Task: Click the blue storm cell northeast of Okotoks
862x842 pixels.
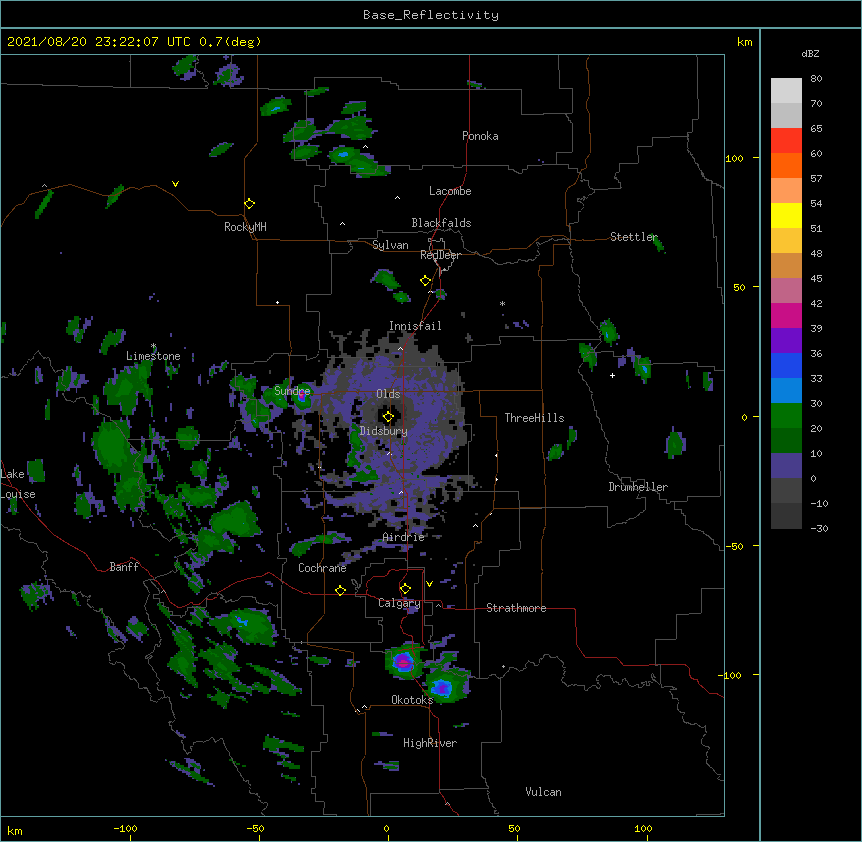Action: (x=441, y=687)
